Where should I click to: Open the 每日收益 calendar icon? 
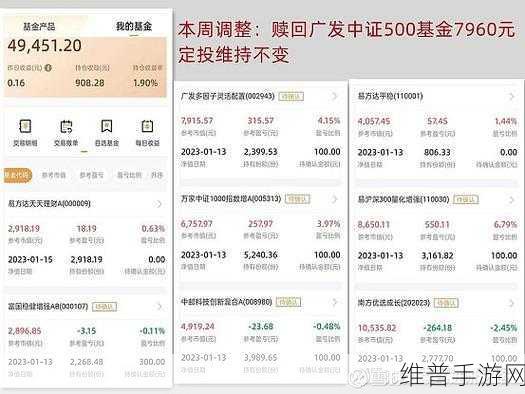pyautogui.click(x=147, y=127)
